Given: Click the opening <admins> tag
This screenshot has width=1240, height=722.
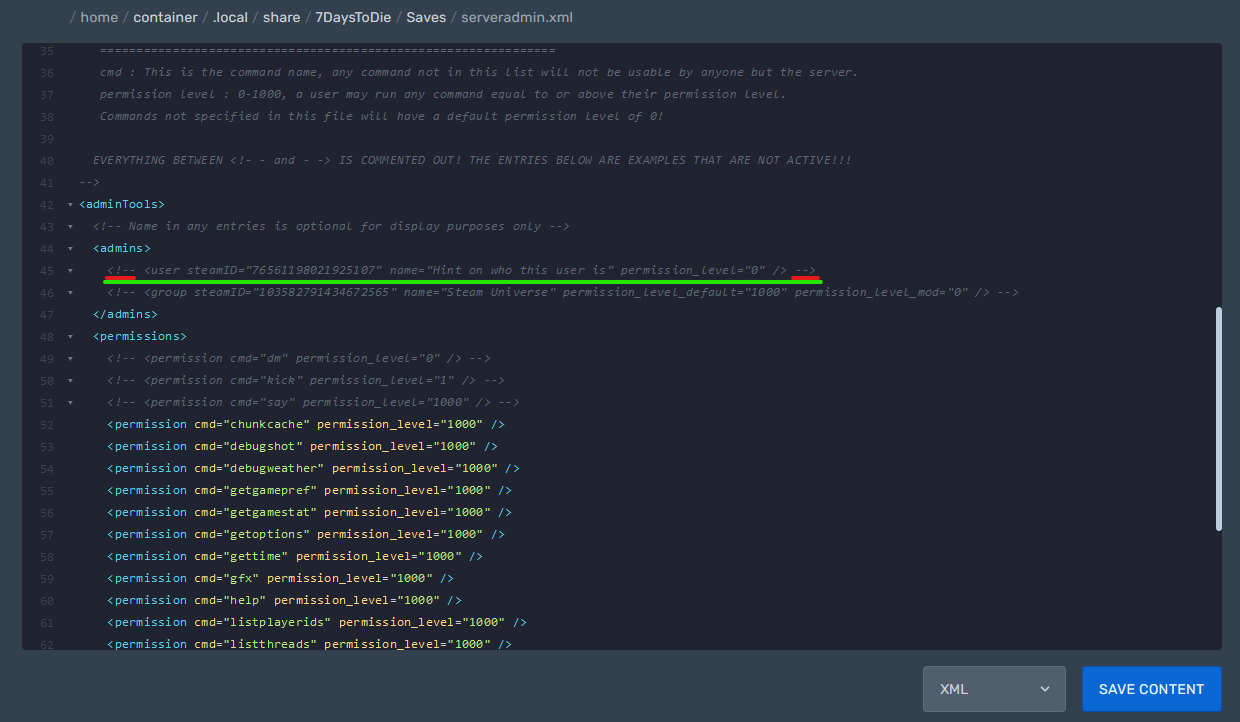Looking at the screenshot, I should coord(122,248).
